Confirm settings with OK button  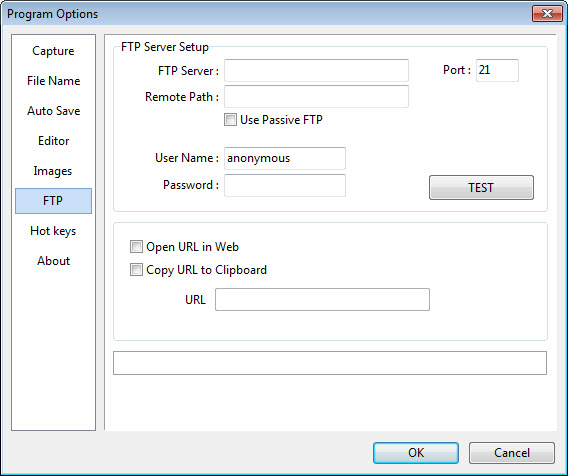(416, 453)
